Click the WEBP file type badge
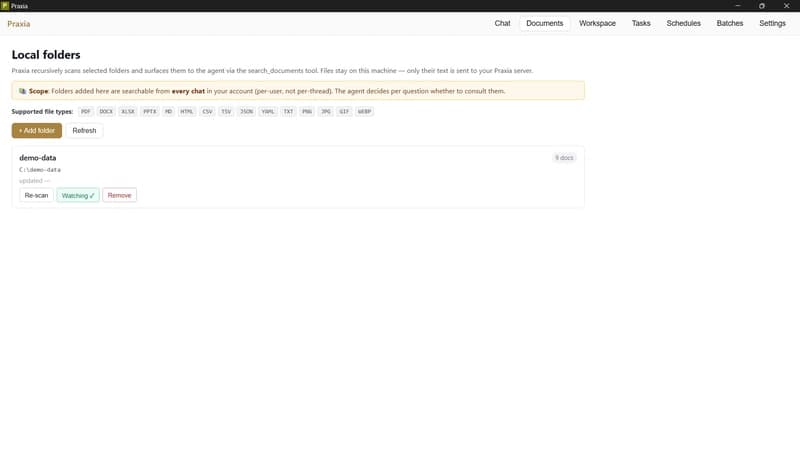Viewport: 800px width, 450px height. point(364,112)
